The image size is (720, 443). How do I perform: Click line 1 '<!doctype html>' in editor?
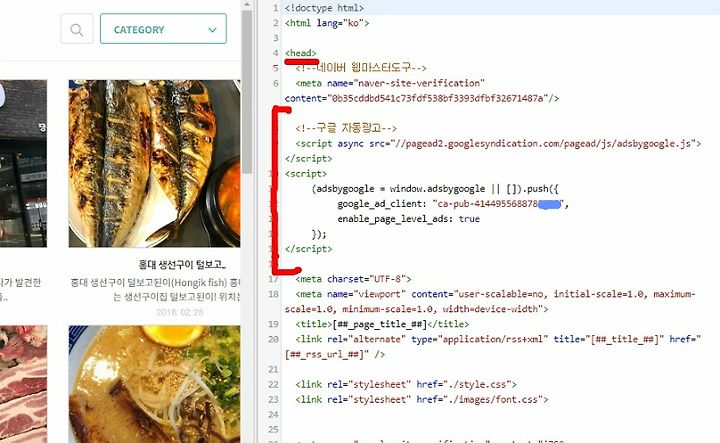[324, 8]
